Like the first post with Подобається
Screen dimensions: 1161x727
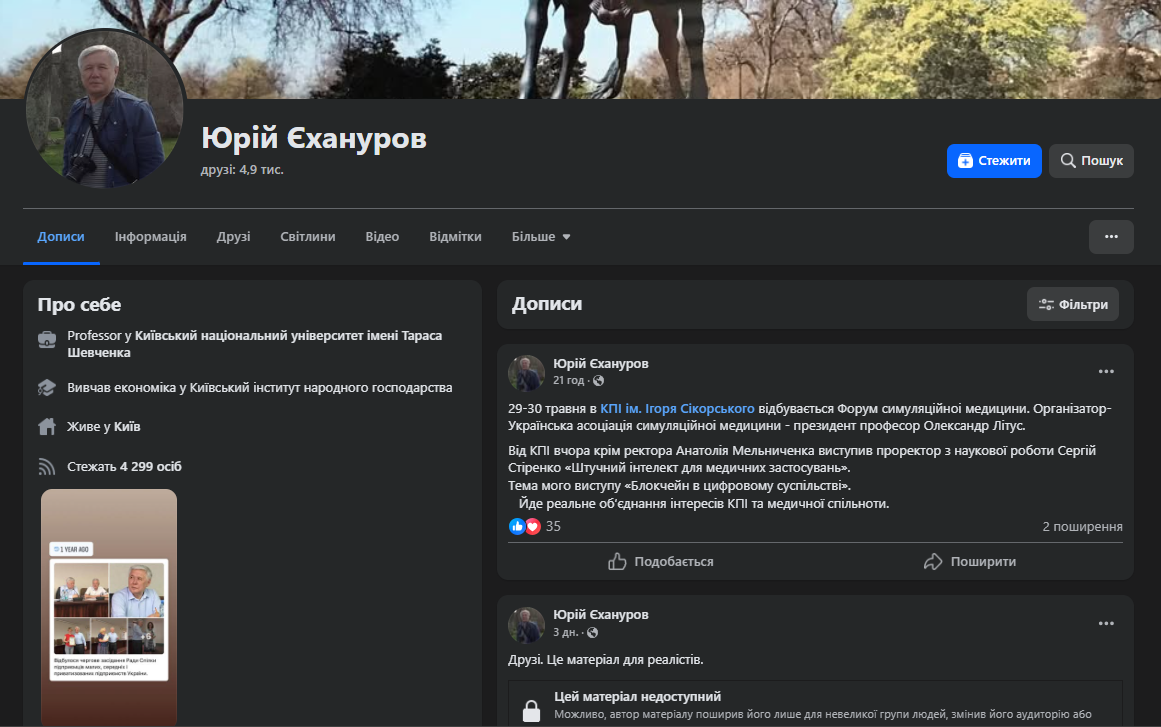(x=661, y=561)
